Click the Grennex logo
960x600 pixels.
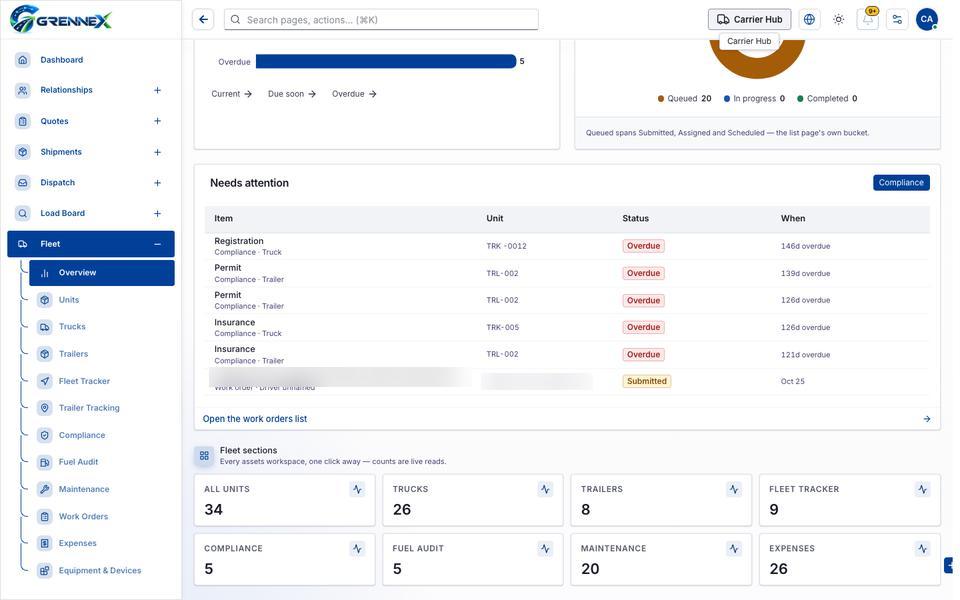[x=61, y=19]
